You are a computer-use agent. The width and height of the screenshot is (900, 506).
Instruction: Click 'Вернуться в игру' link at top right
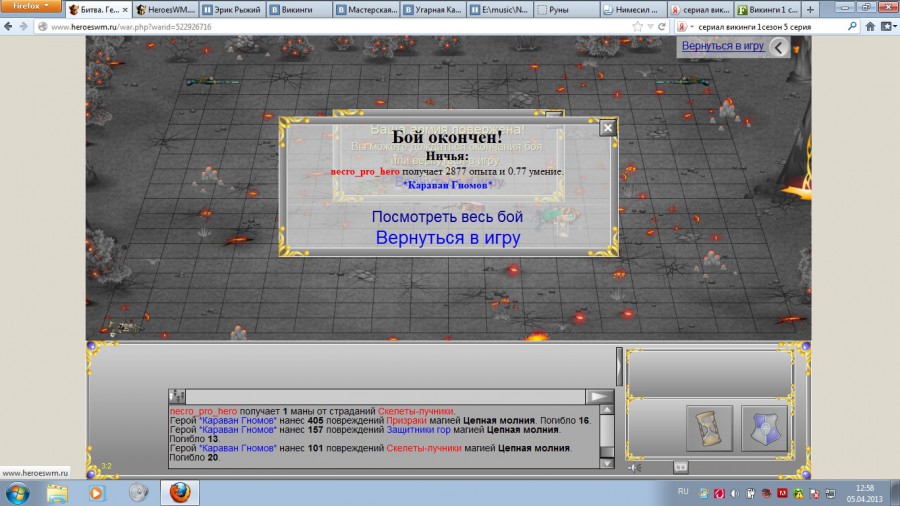coord(723,46)
